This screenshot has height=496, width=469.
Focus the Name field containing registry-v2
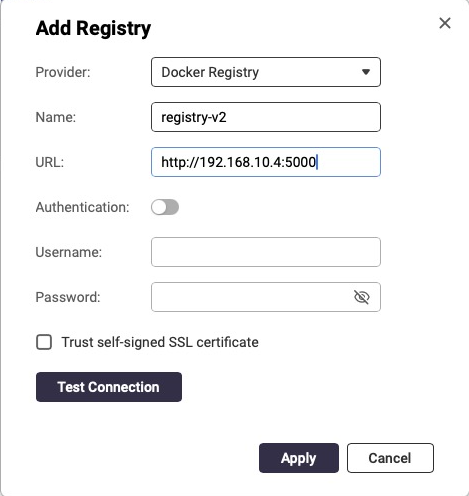point(266,117)
